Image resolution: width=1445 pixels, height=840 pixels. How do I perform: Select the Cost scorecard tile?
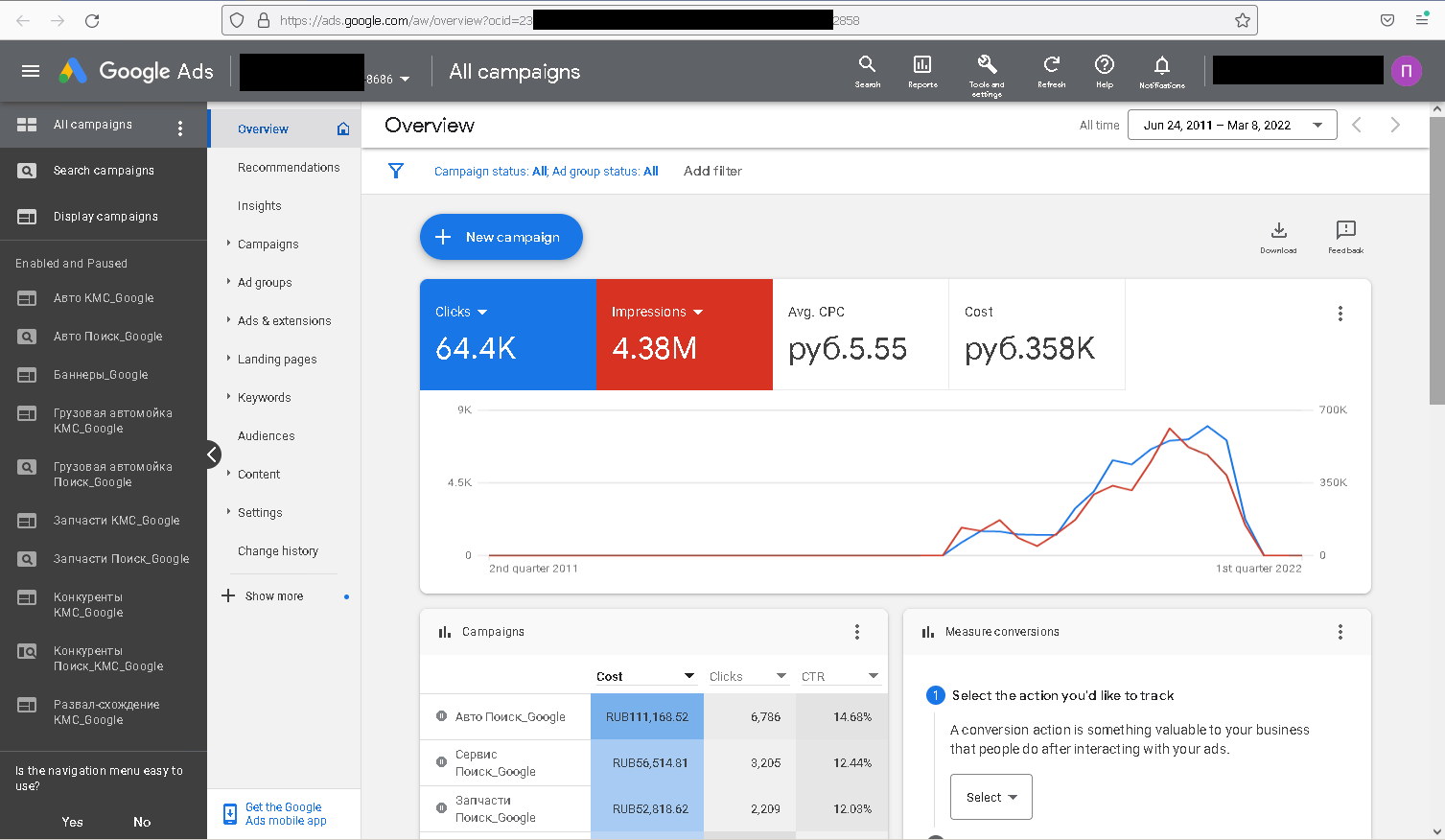tap(1037, 334)
